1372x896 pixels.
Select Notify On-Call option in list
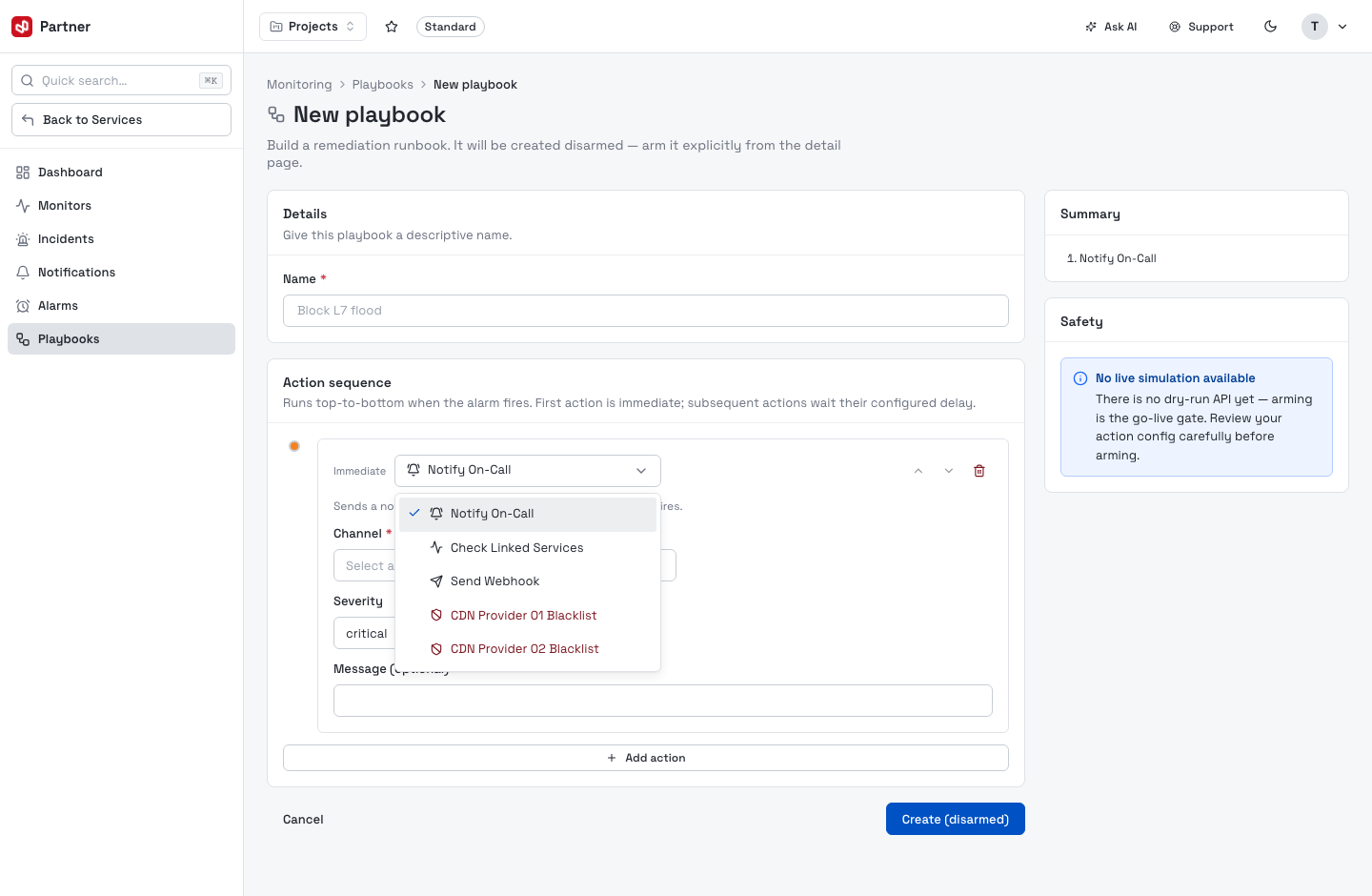[528, 514]
